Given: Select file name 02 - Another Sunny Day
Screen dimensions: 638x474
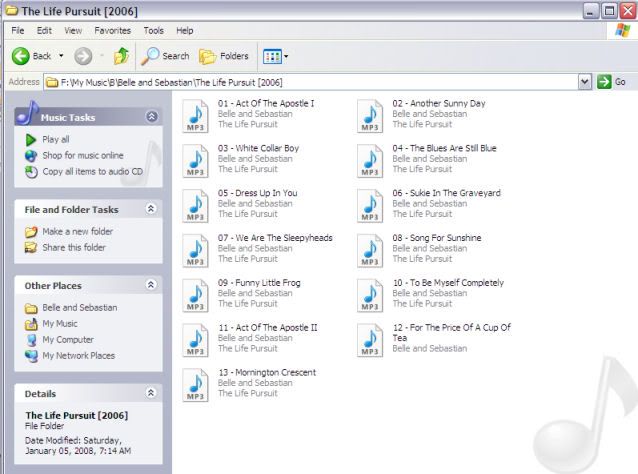Looking at the screenshot, I should click(439, 103).
